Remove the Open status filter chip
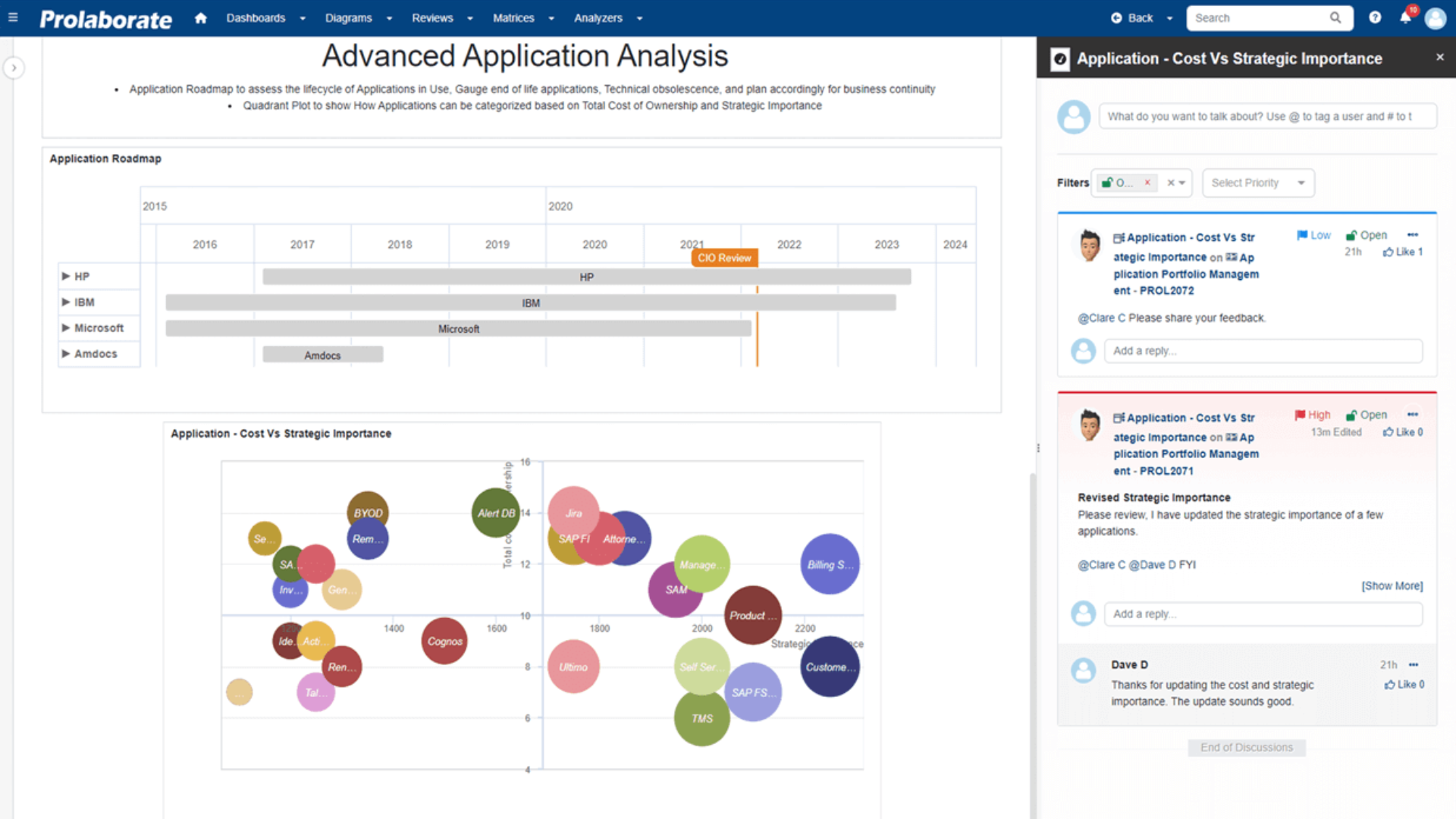This screenshot has width=1456, height=819. click(1147, 182)
